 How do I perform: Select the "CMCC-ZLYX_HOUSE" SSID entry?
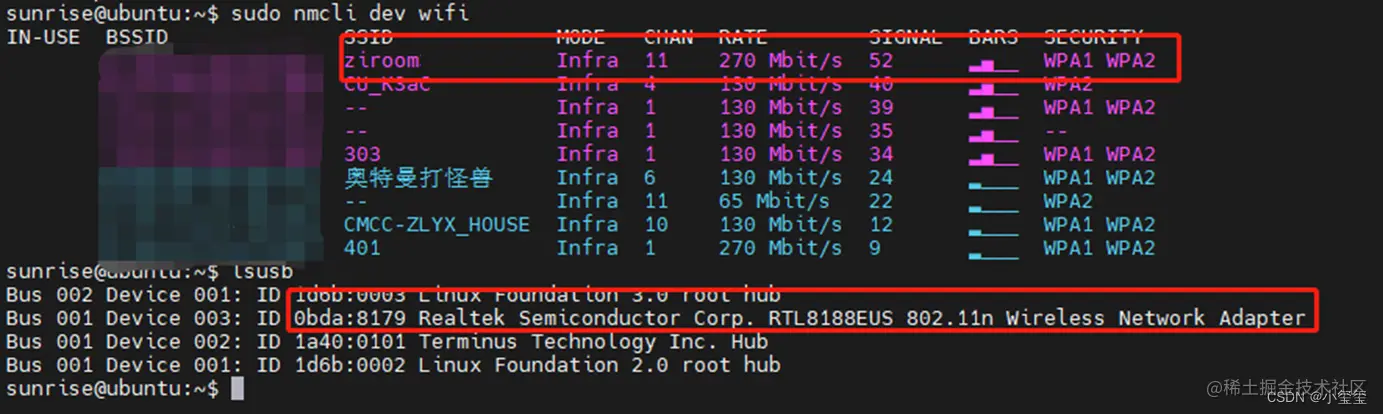(437, 224)
